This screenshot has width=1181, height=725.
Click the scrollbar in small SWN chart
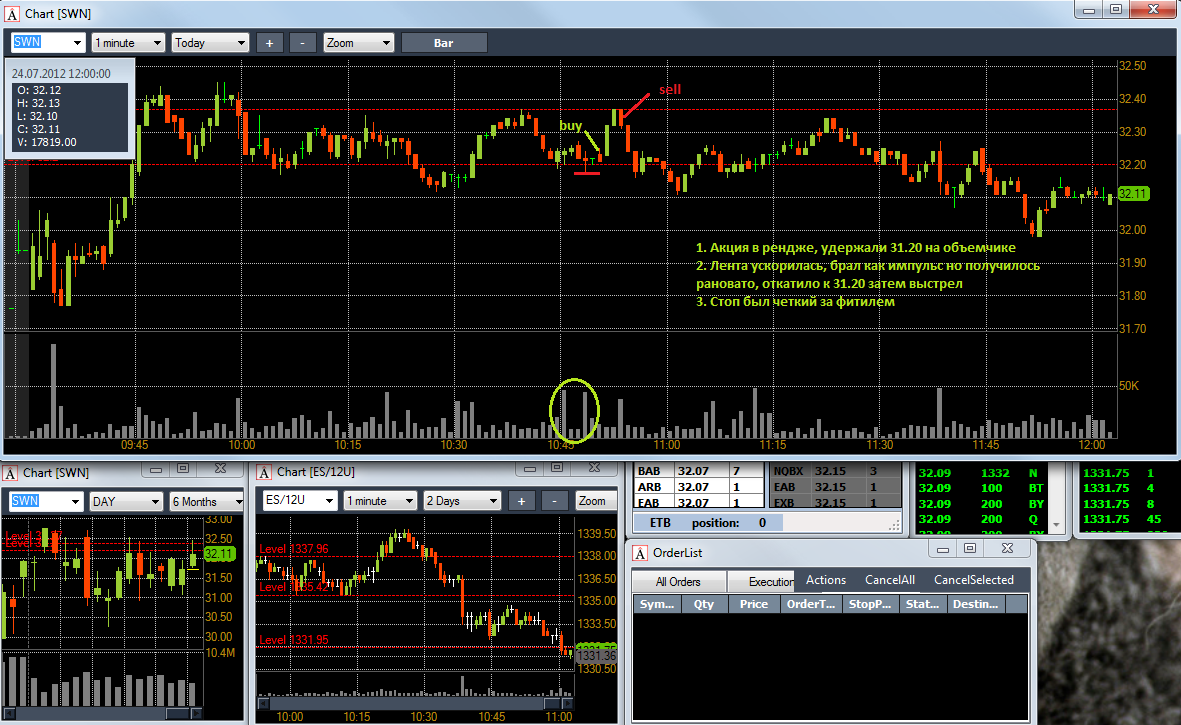coord(102,714)
